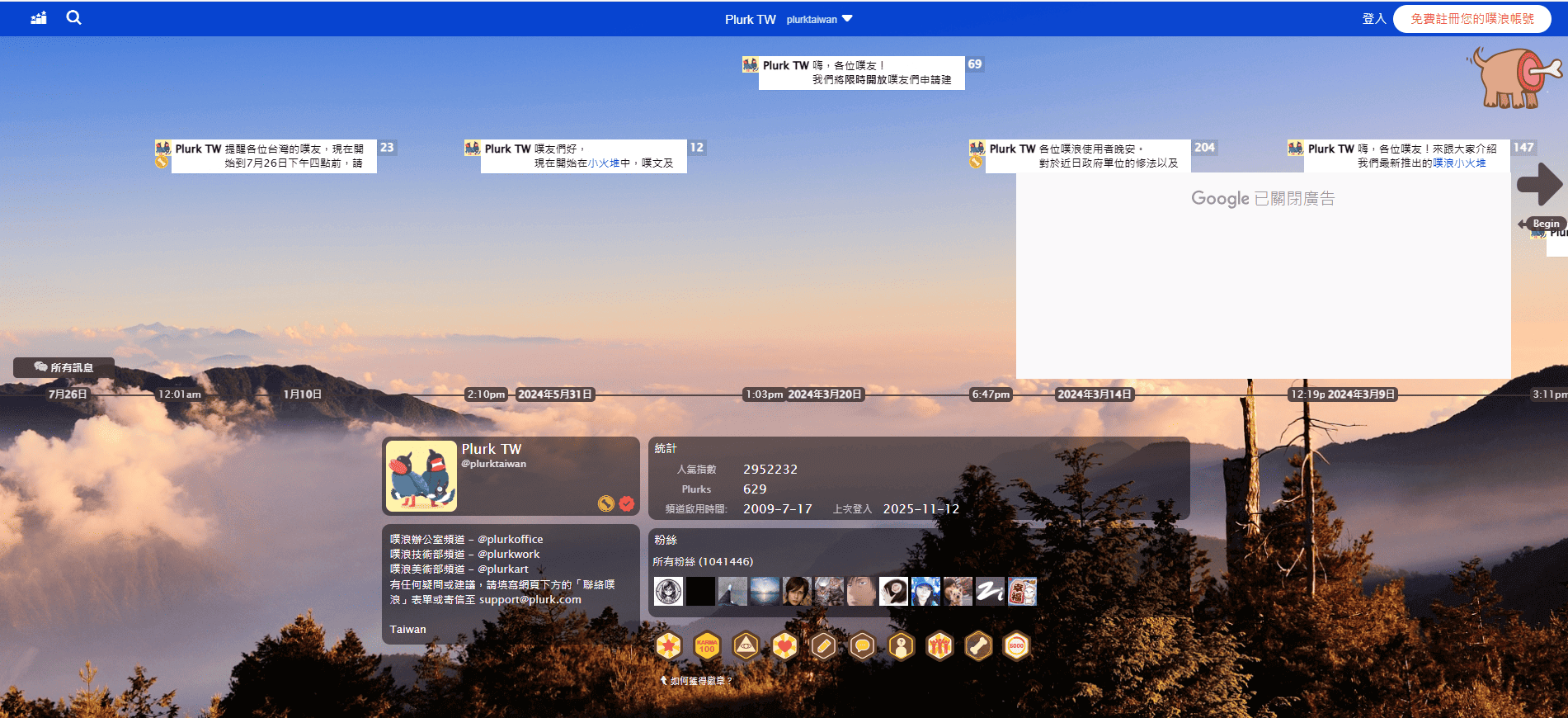Click the 147 response count badge
The width and height of the screenshot is (1568, 718).
click(1523, 148)
